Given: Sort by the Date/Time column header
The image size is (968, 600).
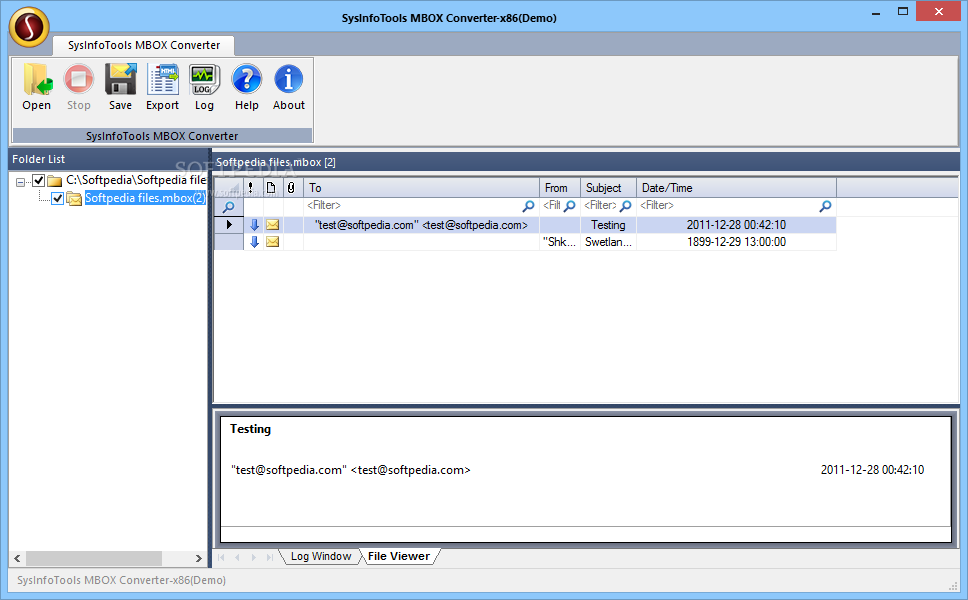Looking at the screenshot, I should tap(736, 188).
